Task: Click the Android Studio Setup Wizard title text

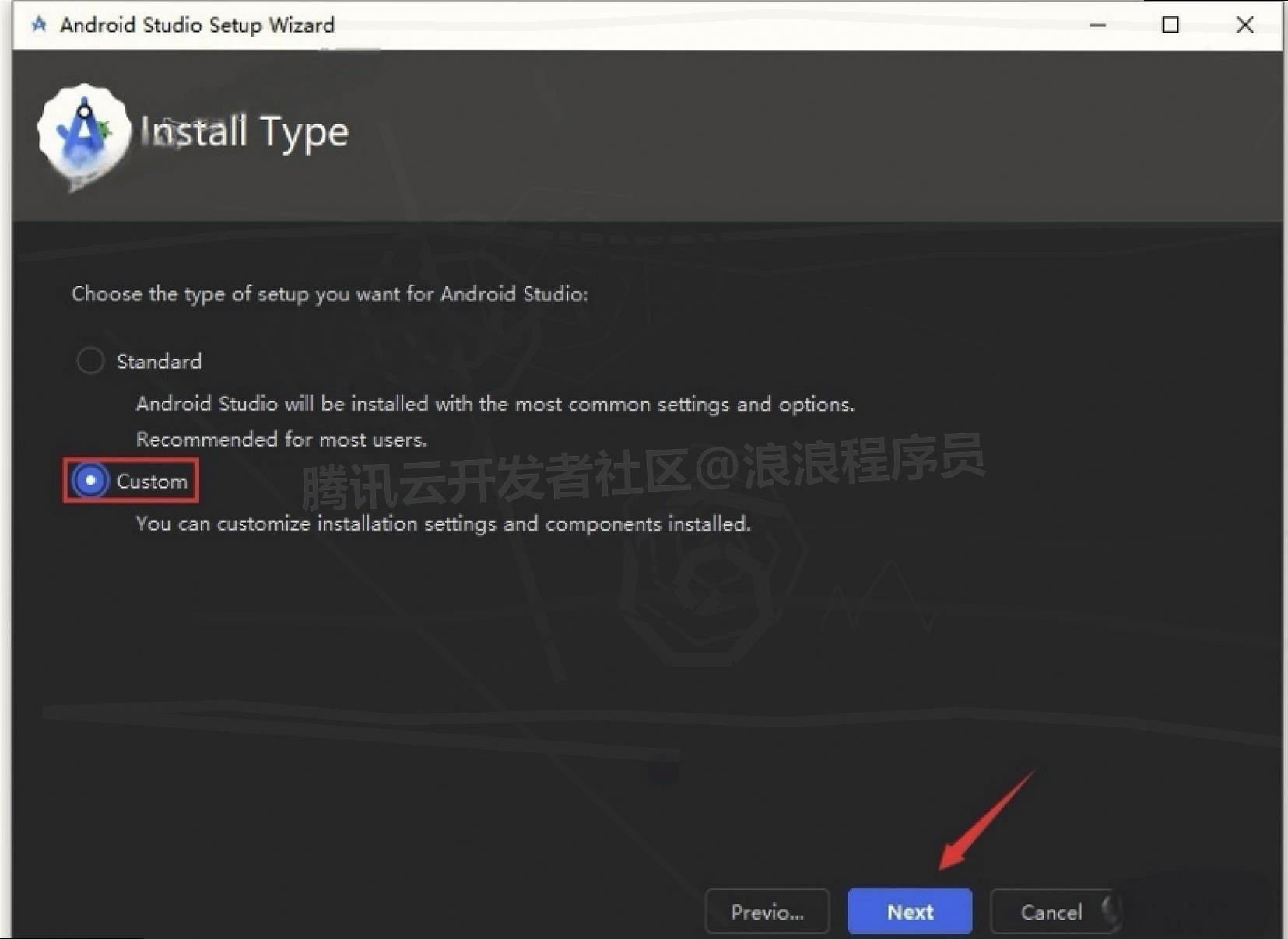Action: click(198, 24)
